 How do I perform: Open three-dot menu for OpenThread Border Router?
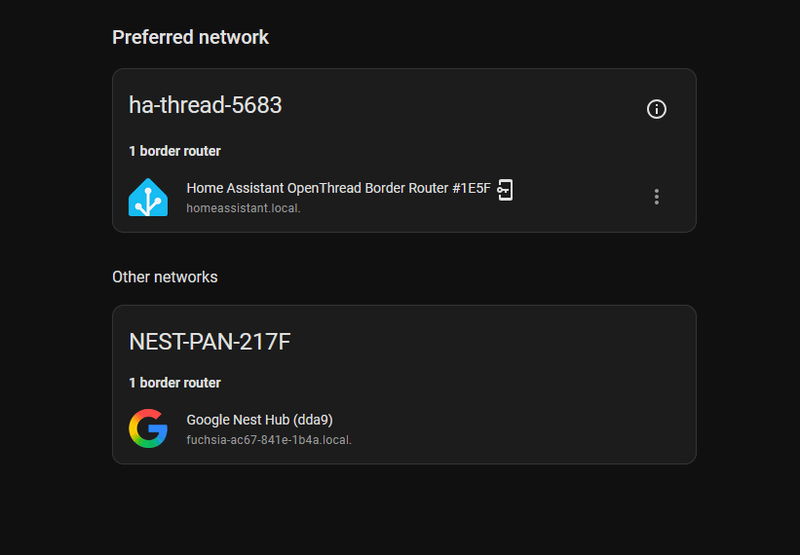click(x=657, y=197)
